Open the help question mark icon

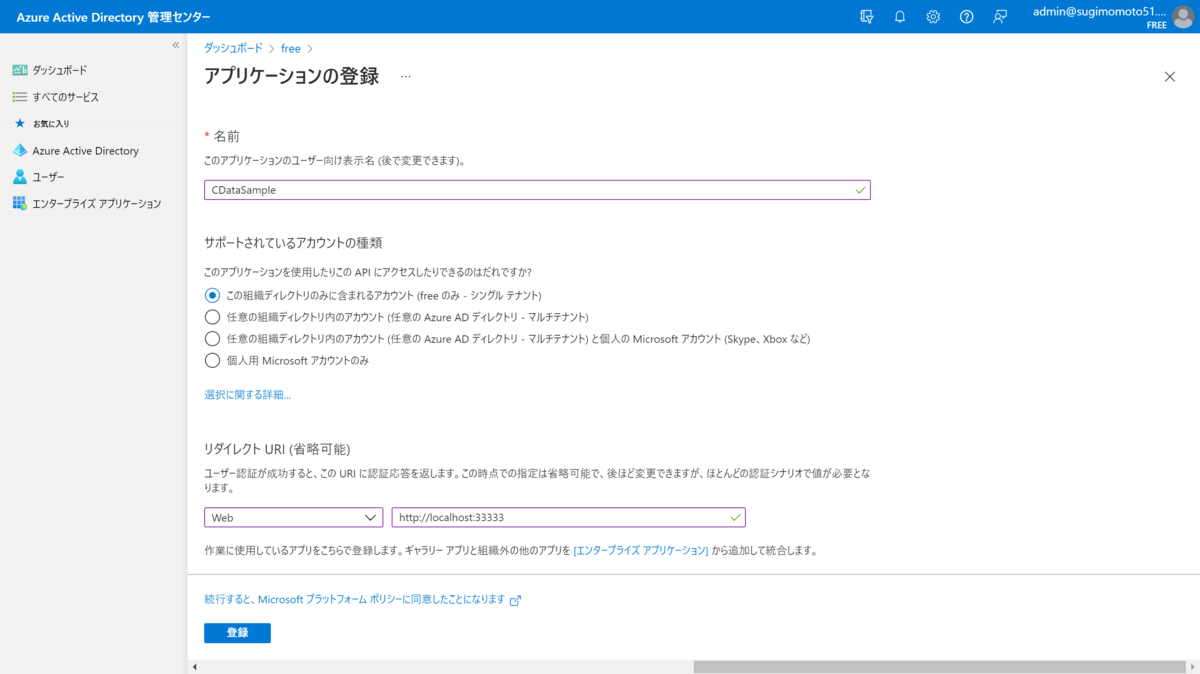966,16
